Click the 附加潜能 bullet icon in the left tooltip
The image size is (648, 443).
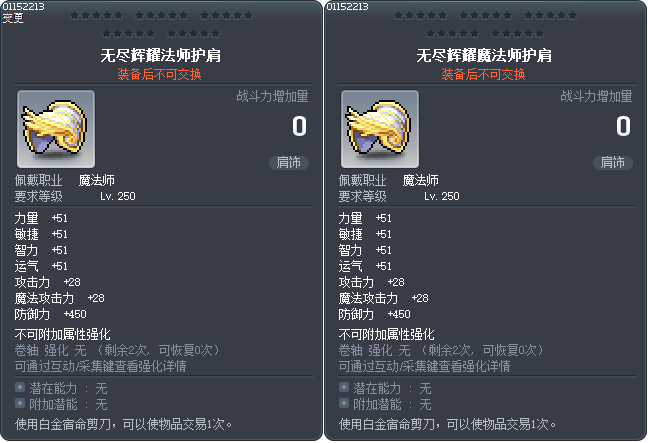click(x=20, y=403)
